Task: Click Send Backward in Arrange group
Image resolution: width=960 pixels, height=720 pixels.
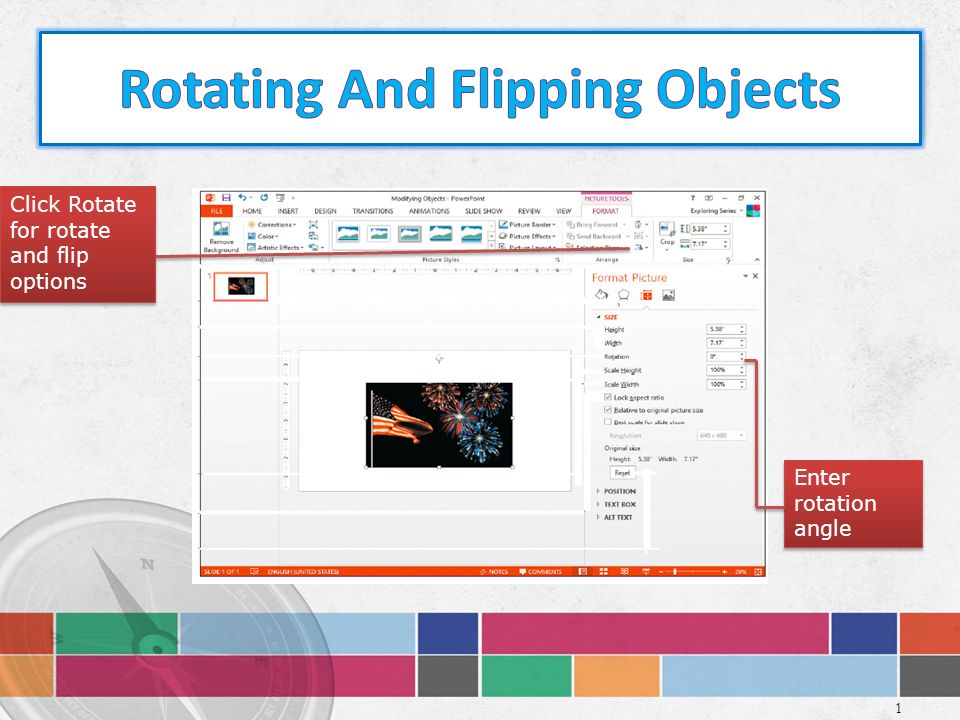Action: (x=594, y=236)
